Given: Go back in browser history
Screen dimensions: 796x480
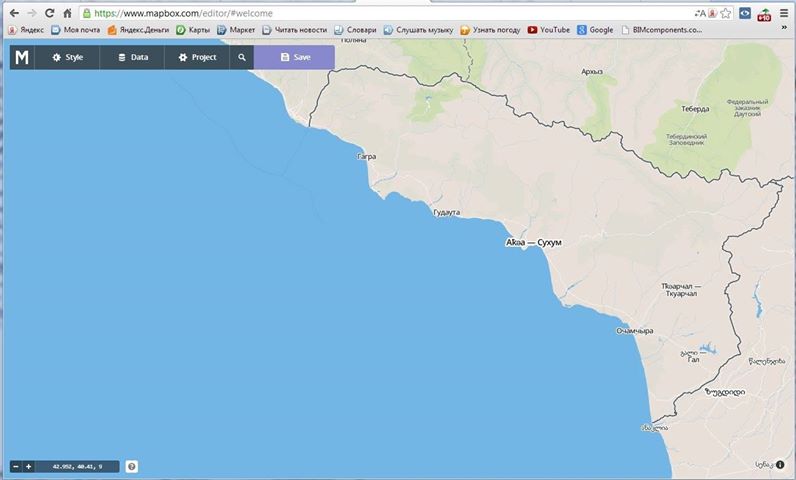Looking at the screenshot, I should [x=14, y=13].
